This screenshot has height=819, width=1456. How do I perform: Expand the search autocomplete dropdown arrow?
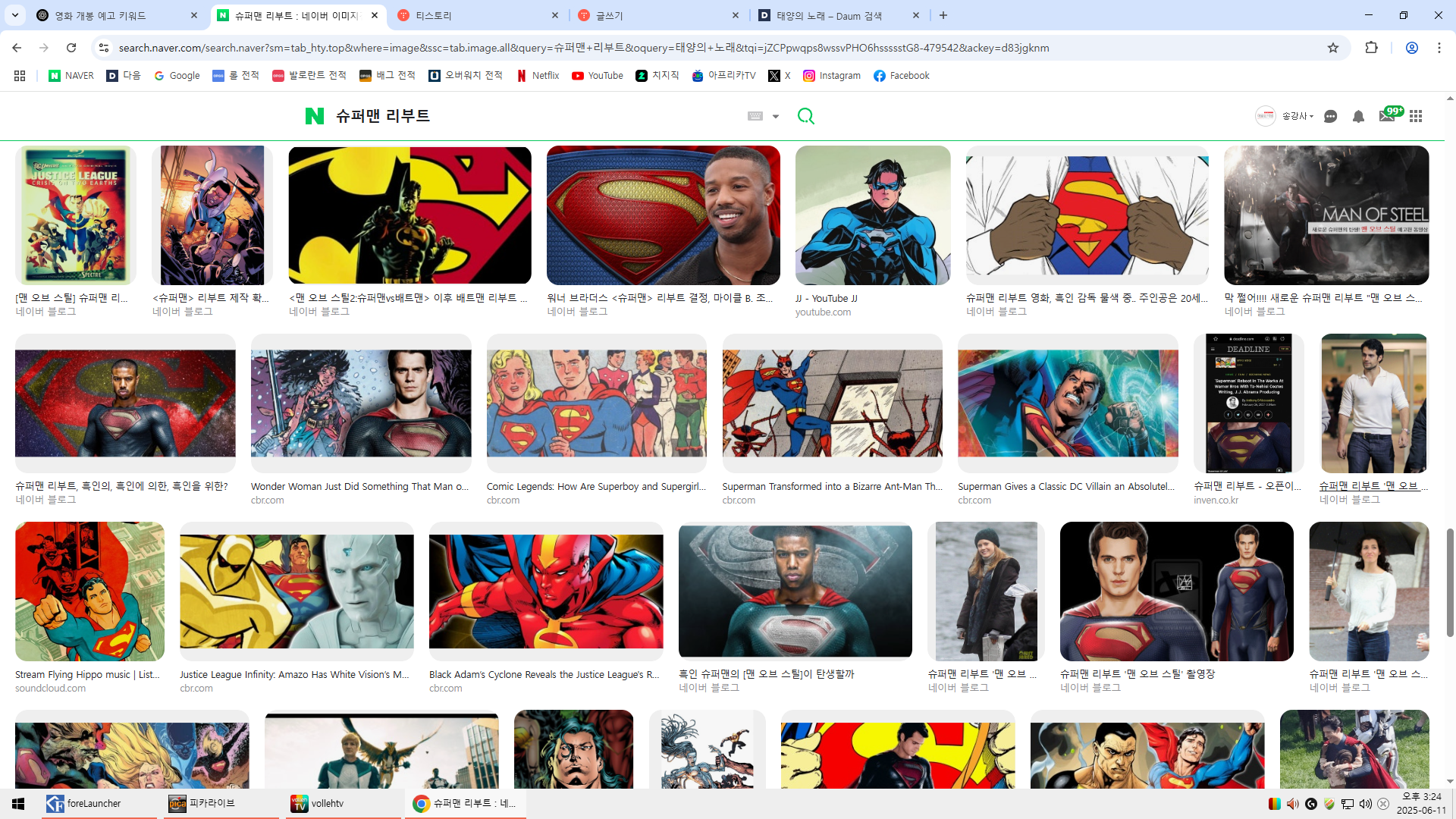click(776, 116)
